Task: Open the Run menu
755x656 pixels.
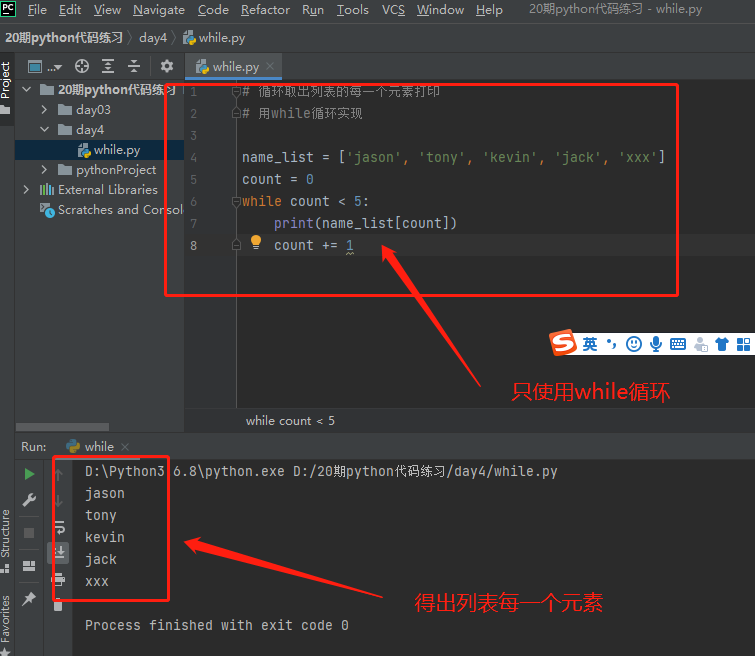Action: (312, 10)
